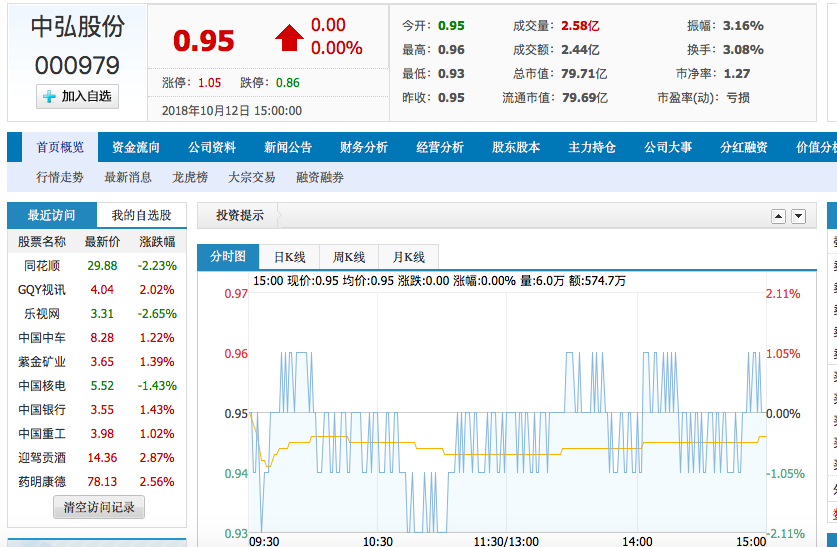
Task: Select 分时图 chart tab
Action: click(x=228, y=257)
